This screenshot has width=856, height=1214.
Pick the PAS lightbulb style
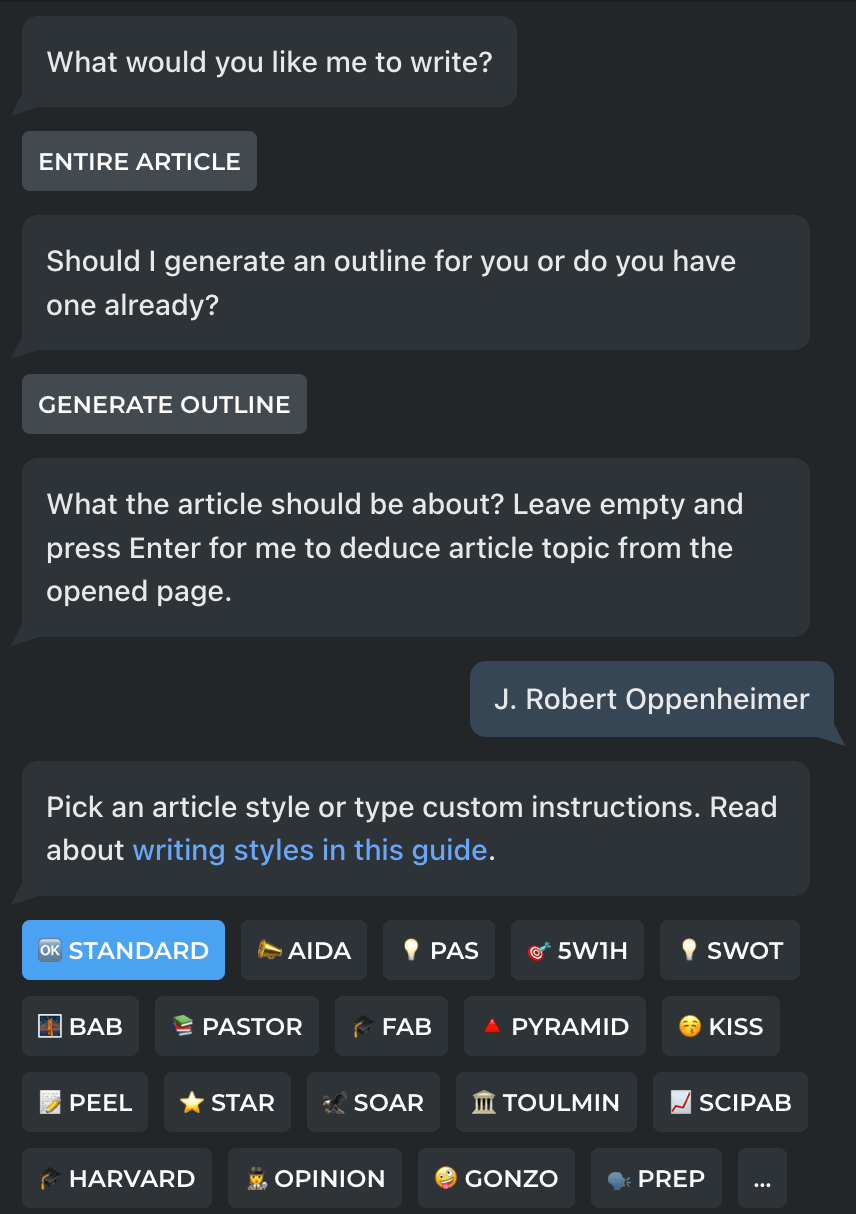tap(439, 950)
